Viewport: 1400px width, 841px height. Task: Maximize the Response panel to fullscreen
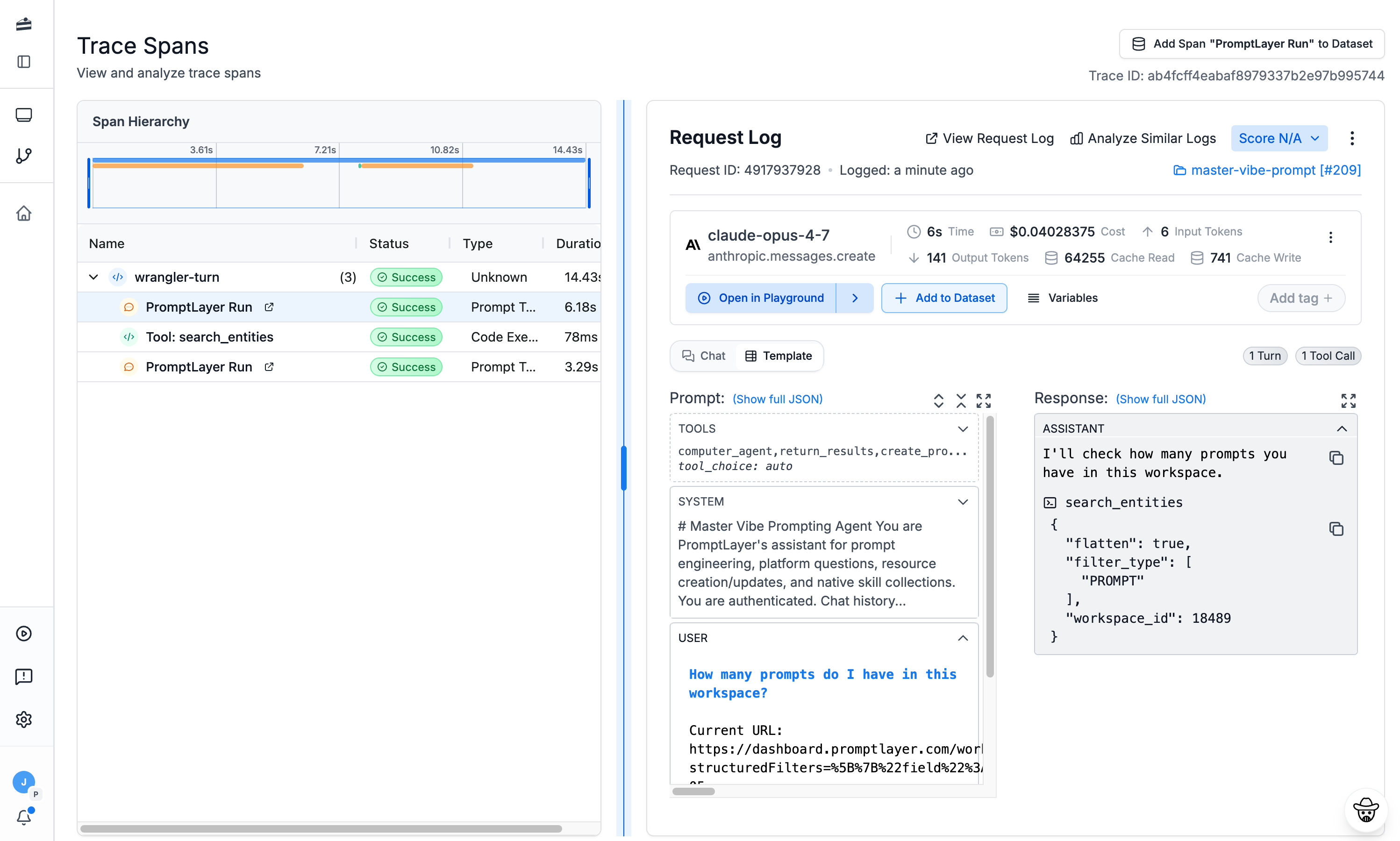tap(1349, 401)
